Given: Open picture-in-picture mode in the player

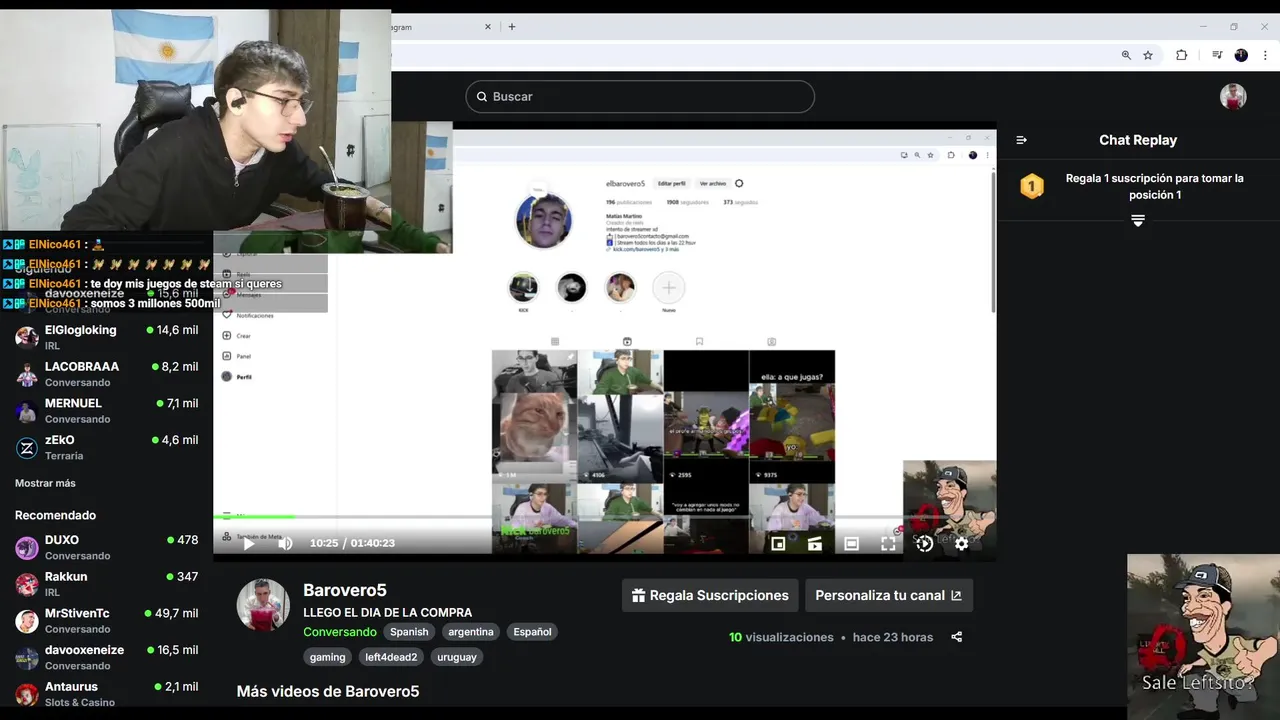Looking at the screenshot, I should pos(778,543).
